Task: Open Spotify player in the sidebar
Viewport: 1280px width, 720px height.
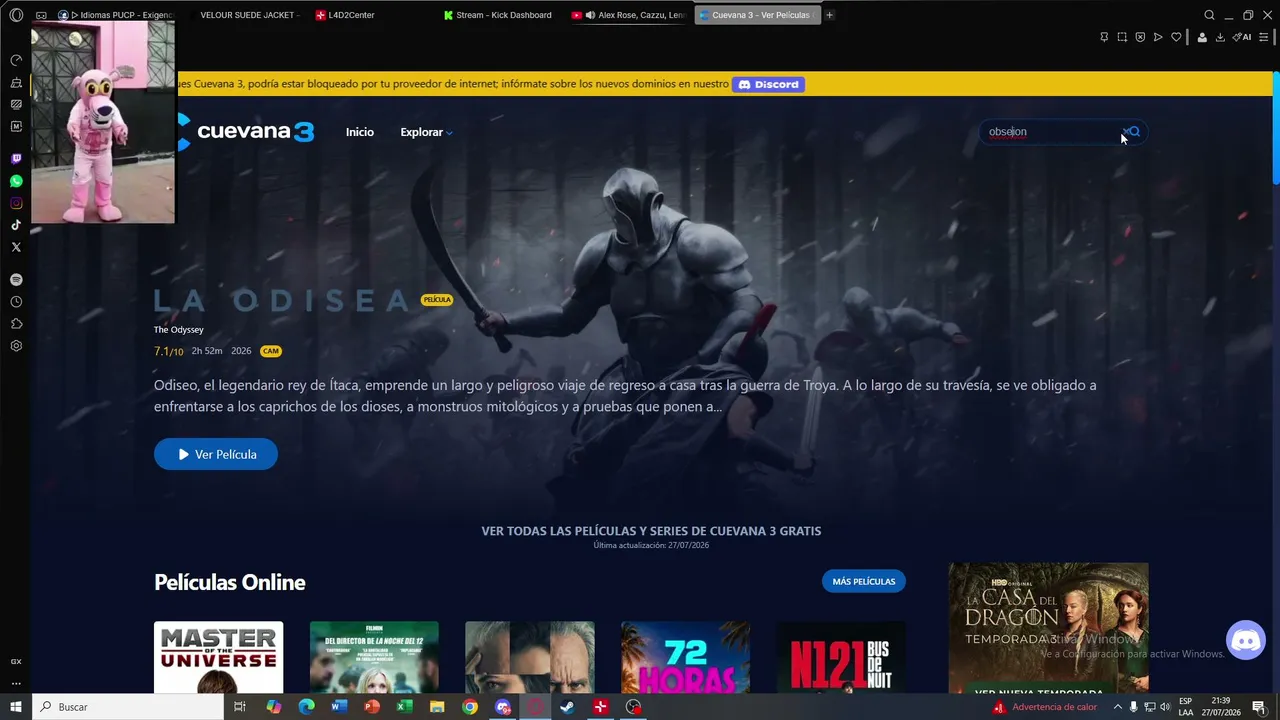Action: tap(16, 280)
